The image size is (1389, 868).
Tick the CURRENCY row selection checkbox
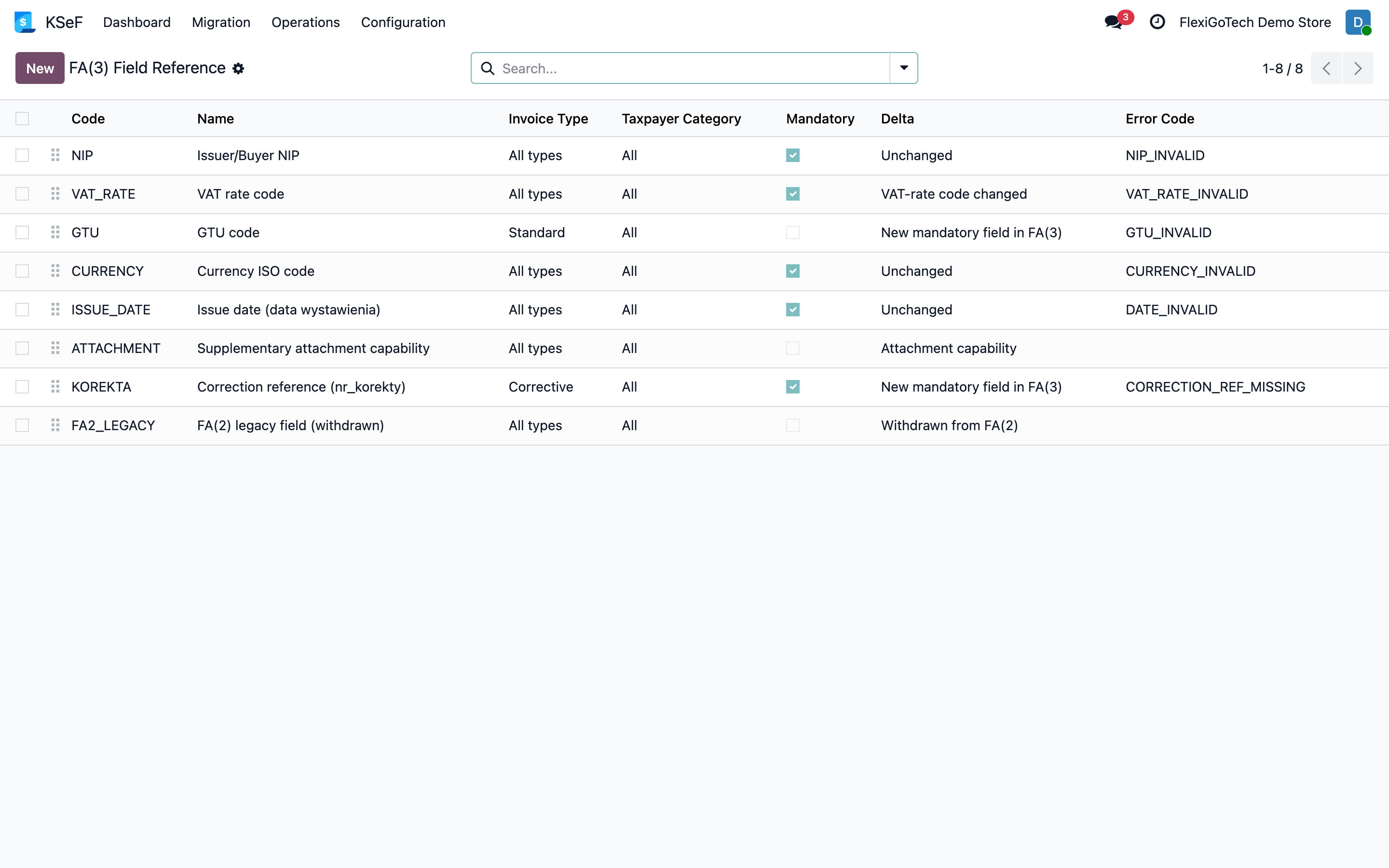pyautogui.click(x=22, y=271)
